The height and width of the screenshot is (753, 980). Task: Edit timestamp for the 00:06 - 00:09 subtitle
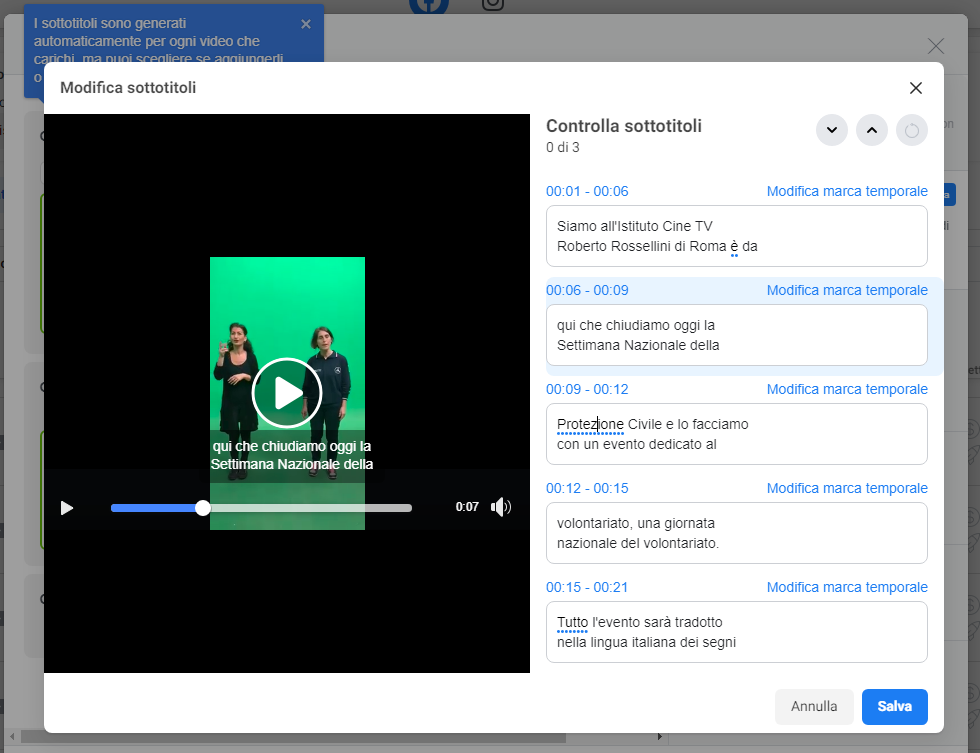(x=847, y=290)
